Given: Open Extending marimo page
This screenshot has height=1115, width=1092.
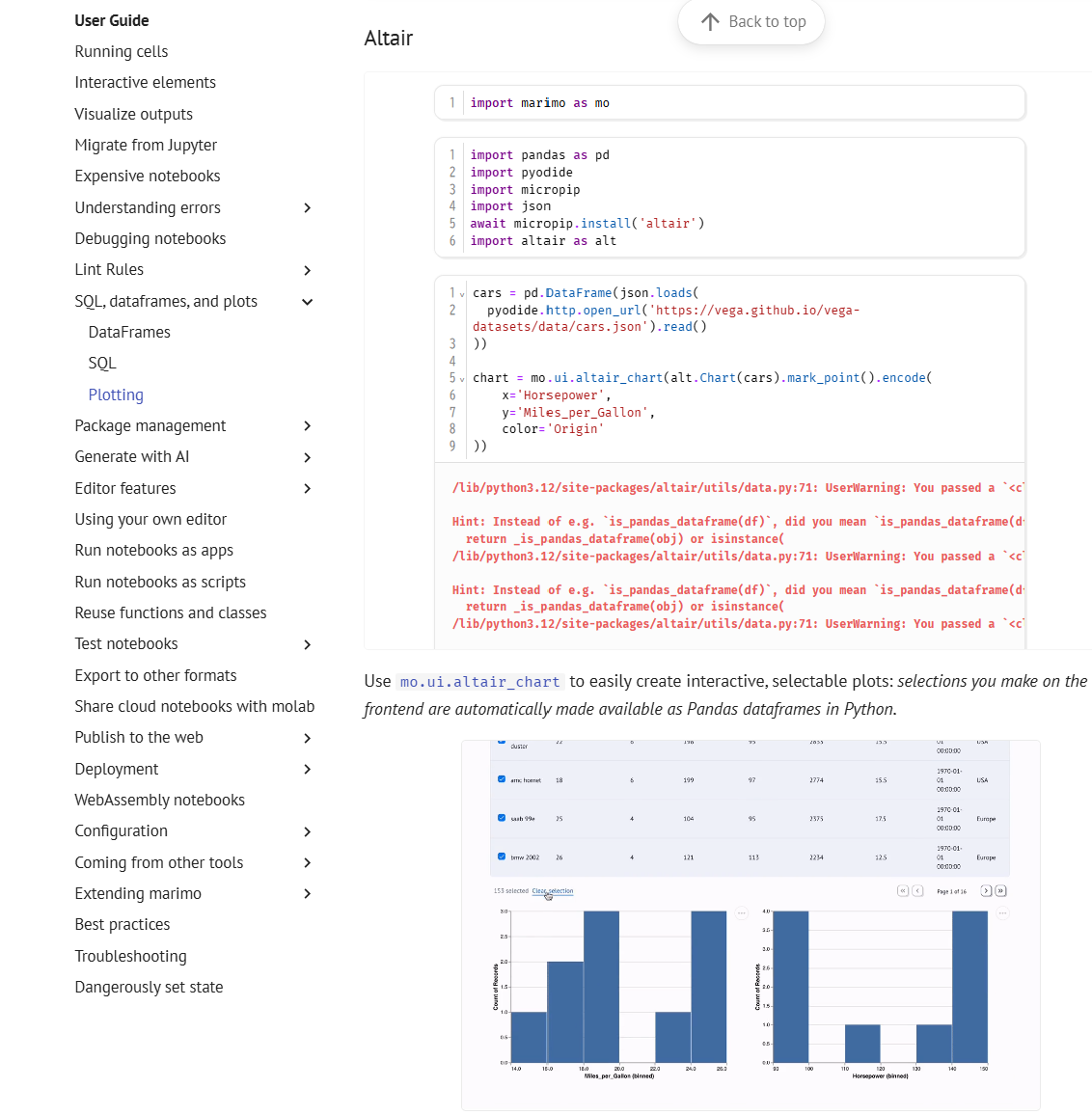Looking at the screenshot, I should [138, 894].
